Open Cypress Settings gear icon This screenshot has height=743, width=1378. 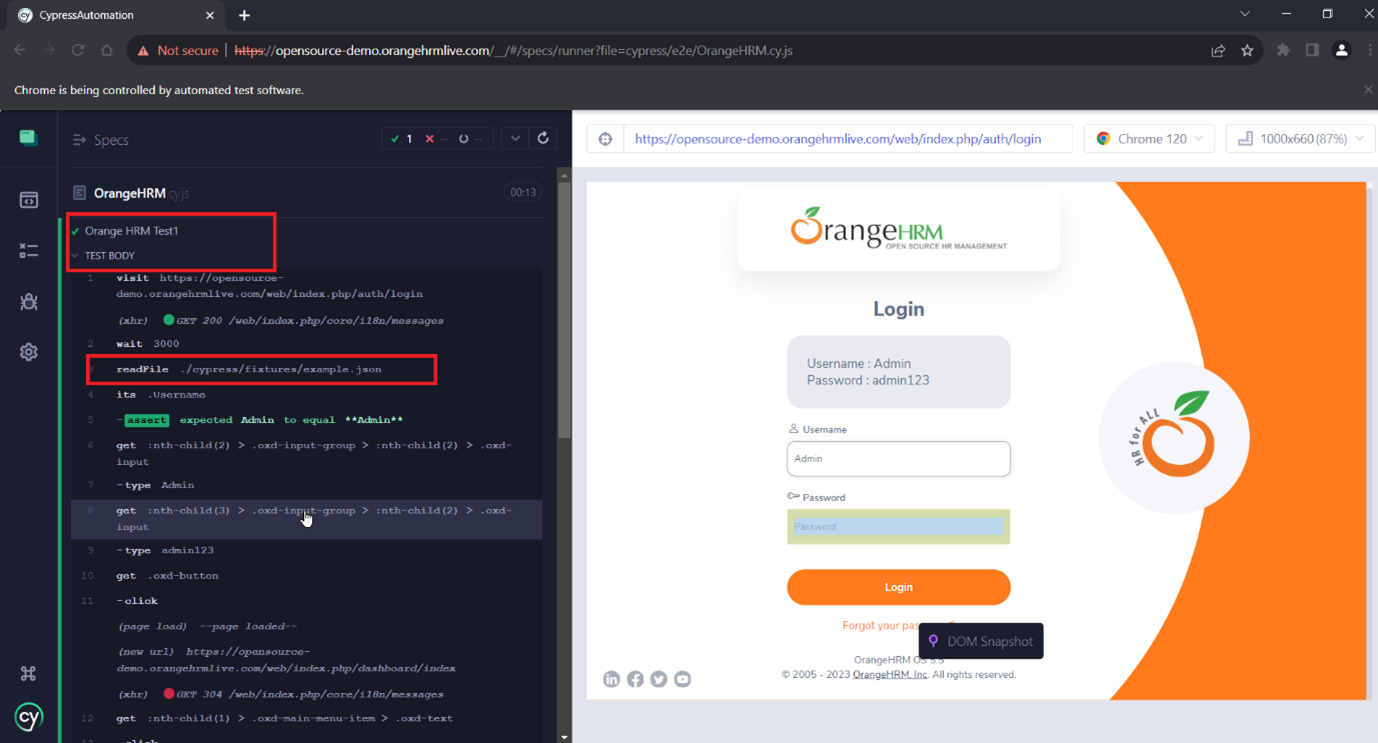(29, 352)
